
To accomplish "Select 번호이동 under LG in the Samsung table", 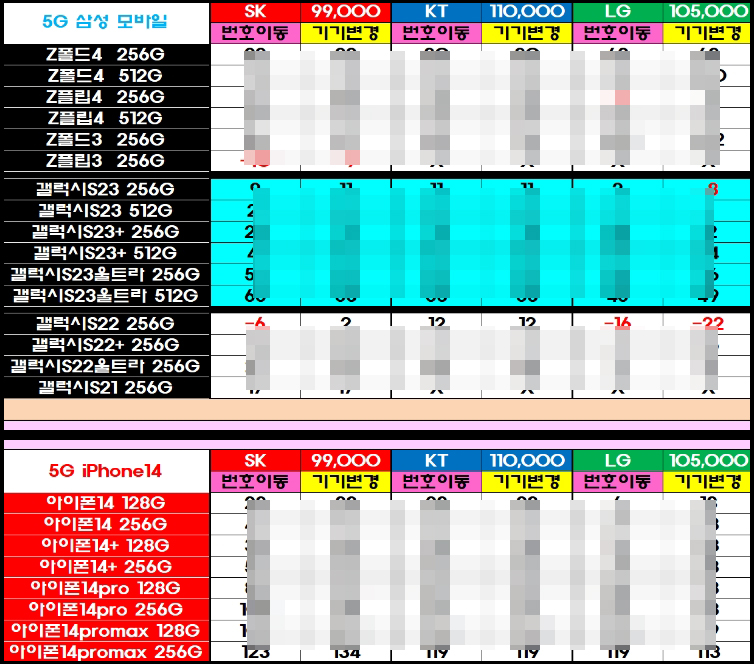I will coord(617,33).
